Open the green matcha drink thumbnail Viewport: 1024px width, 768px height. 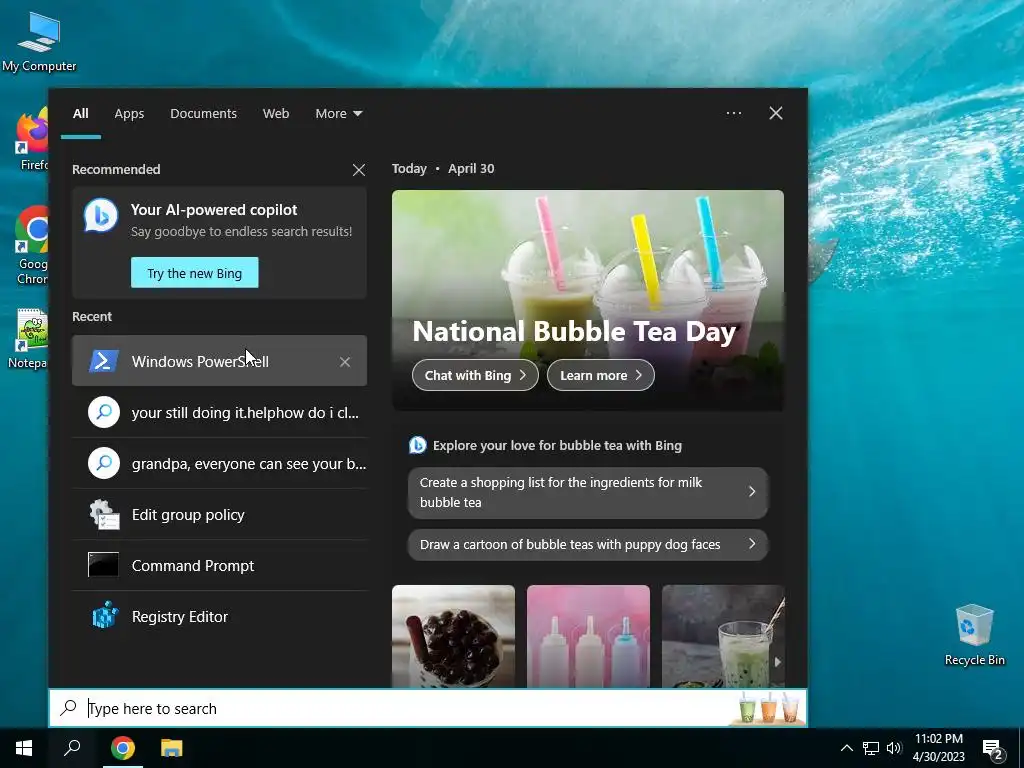click(723, 636)
